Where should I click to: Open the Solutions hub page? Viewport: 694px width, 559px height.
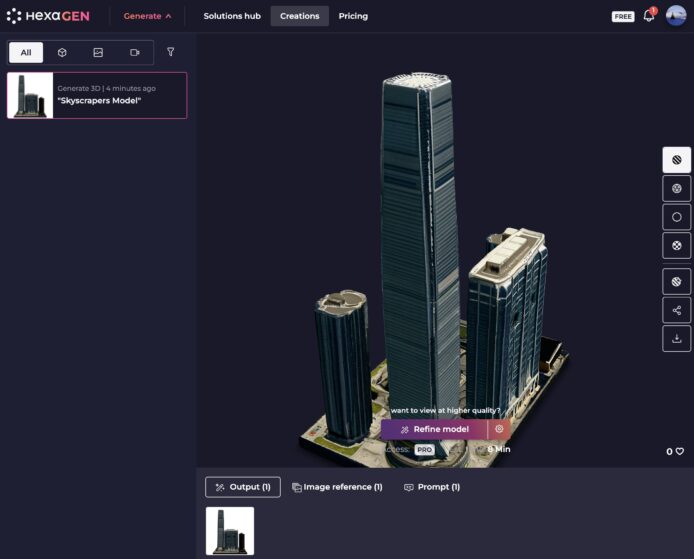click(232, 16)
